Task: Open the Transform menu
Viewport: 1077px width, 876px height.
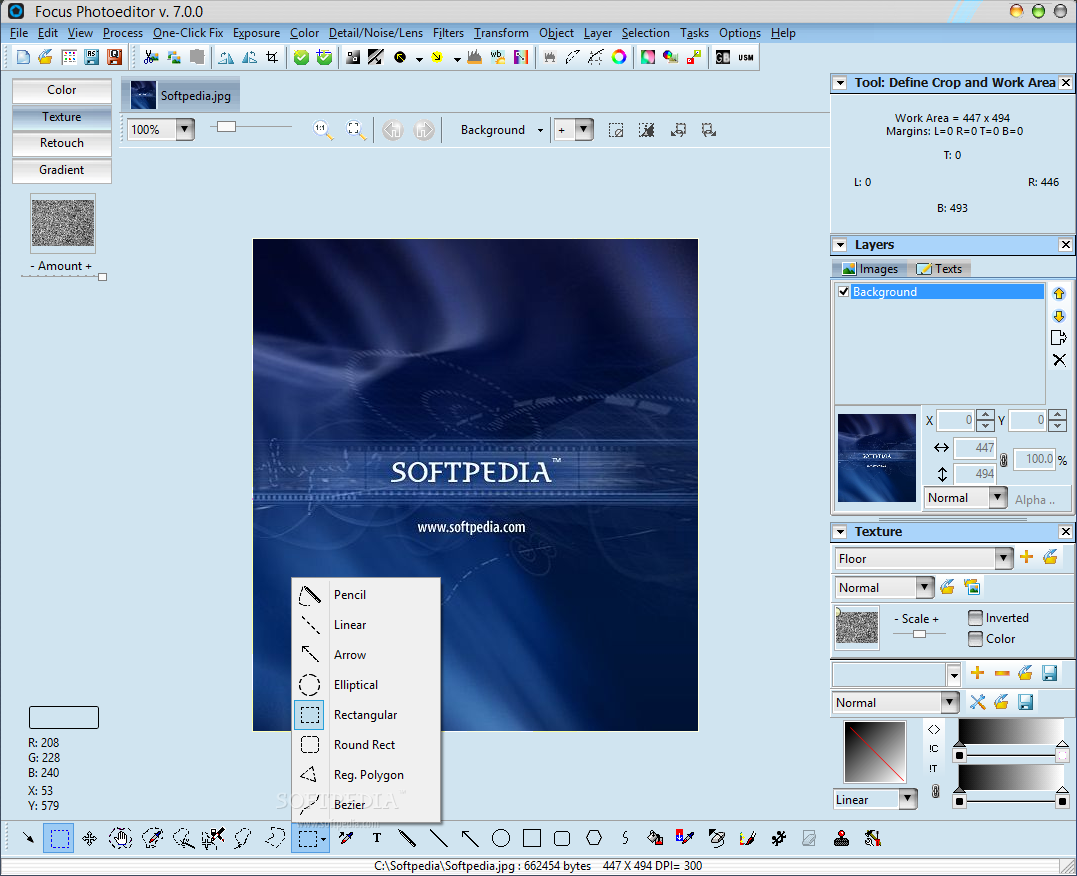Action: [x=501, y=33]
